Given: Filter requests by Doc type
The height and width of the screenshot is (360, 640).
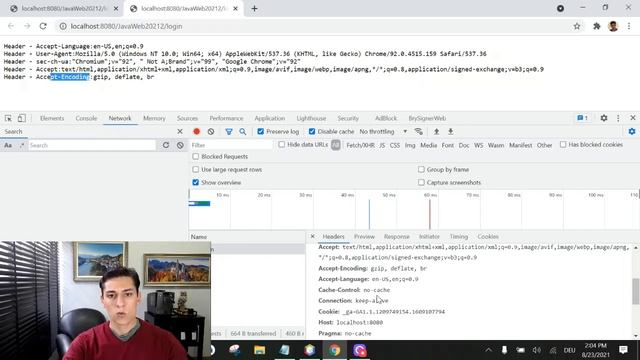Looking at the screenshot, I should coord(464,145).
